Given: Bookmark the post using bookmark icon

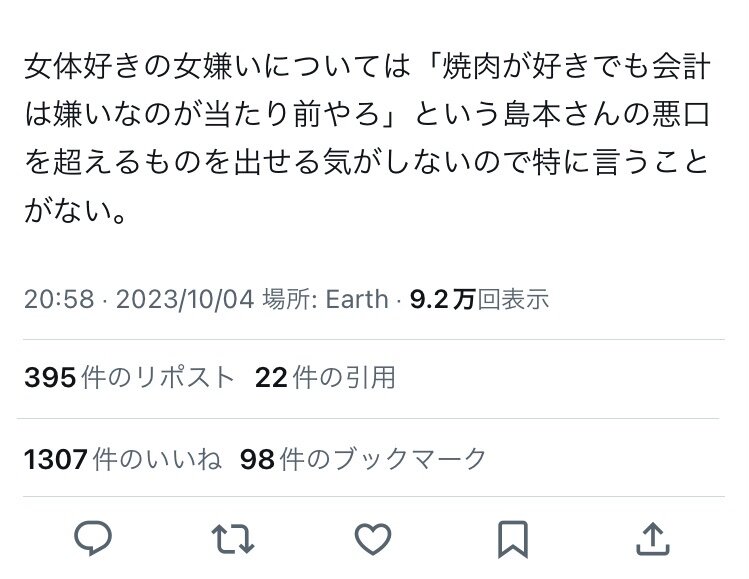Looking at the screenshot, I should click(513, 540).
